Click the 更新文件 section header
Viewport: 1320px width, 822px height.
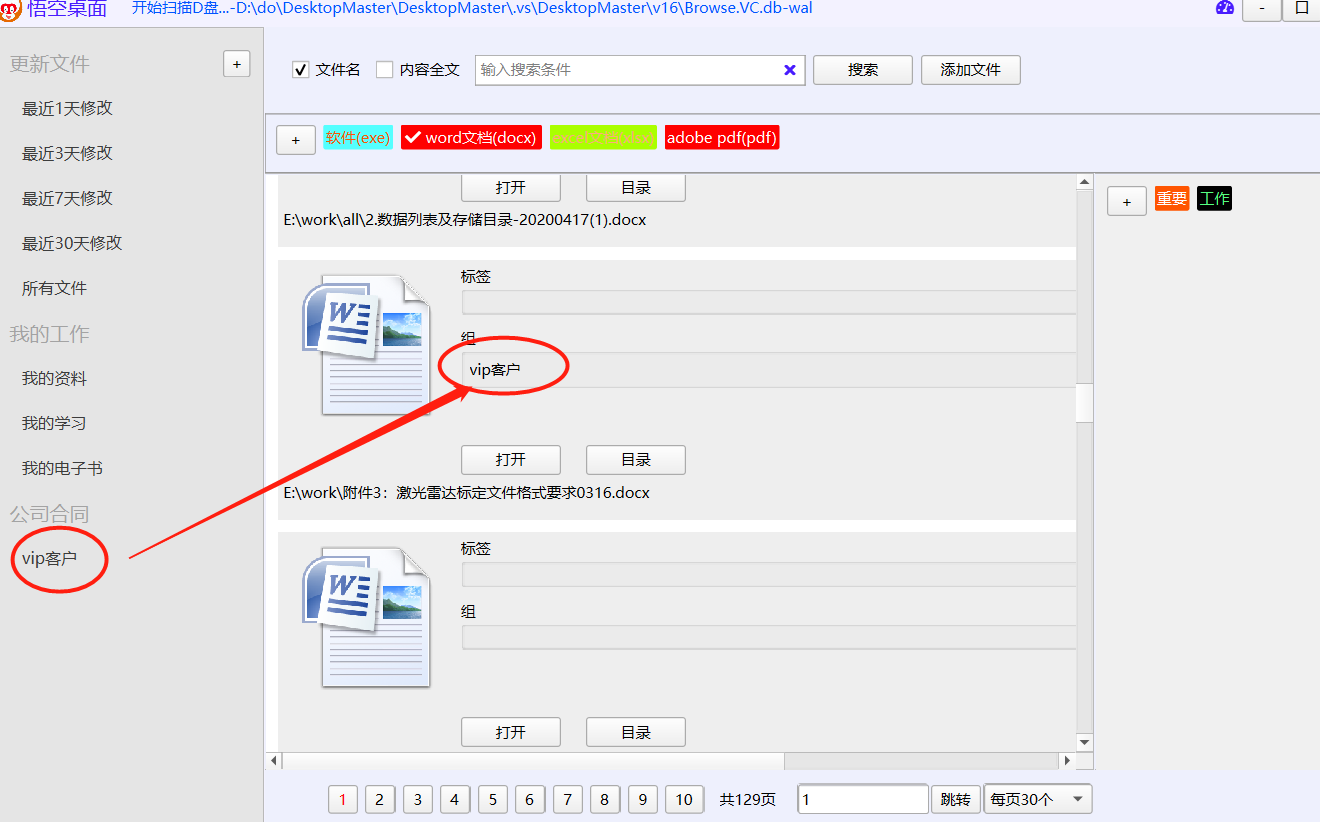point(50,64)
